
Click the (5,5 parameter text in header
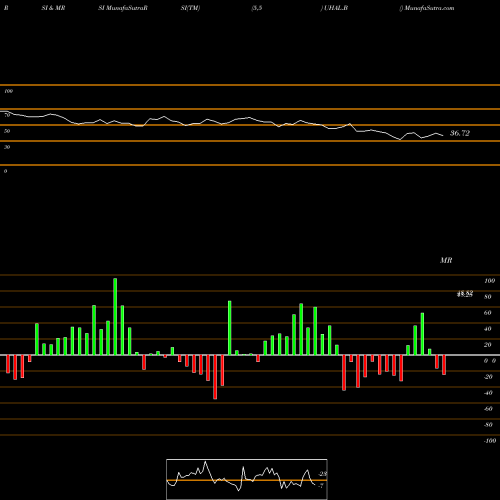[257, 8]
